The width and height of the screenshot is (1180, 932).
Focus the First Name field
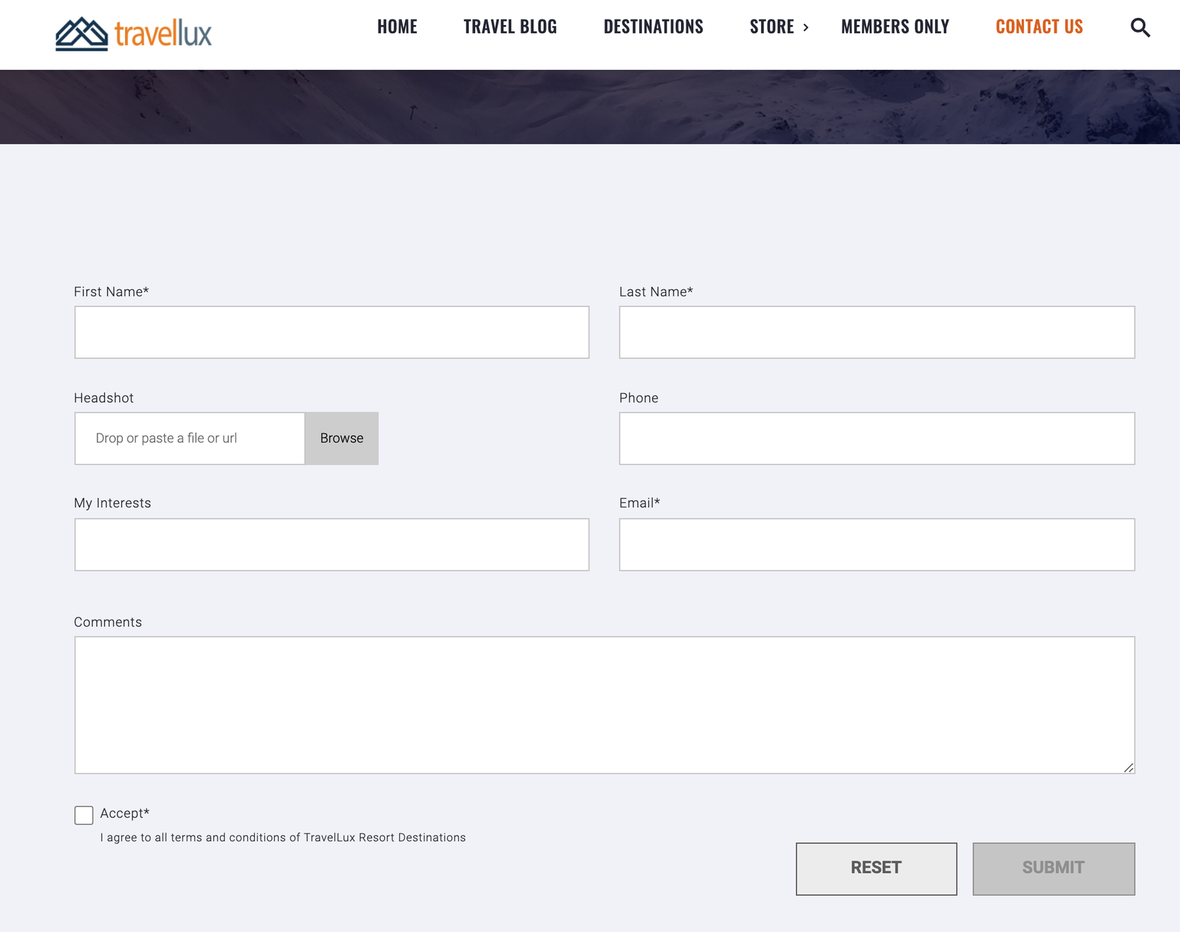click(331, 332)
